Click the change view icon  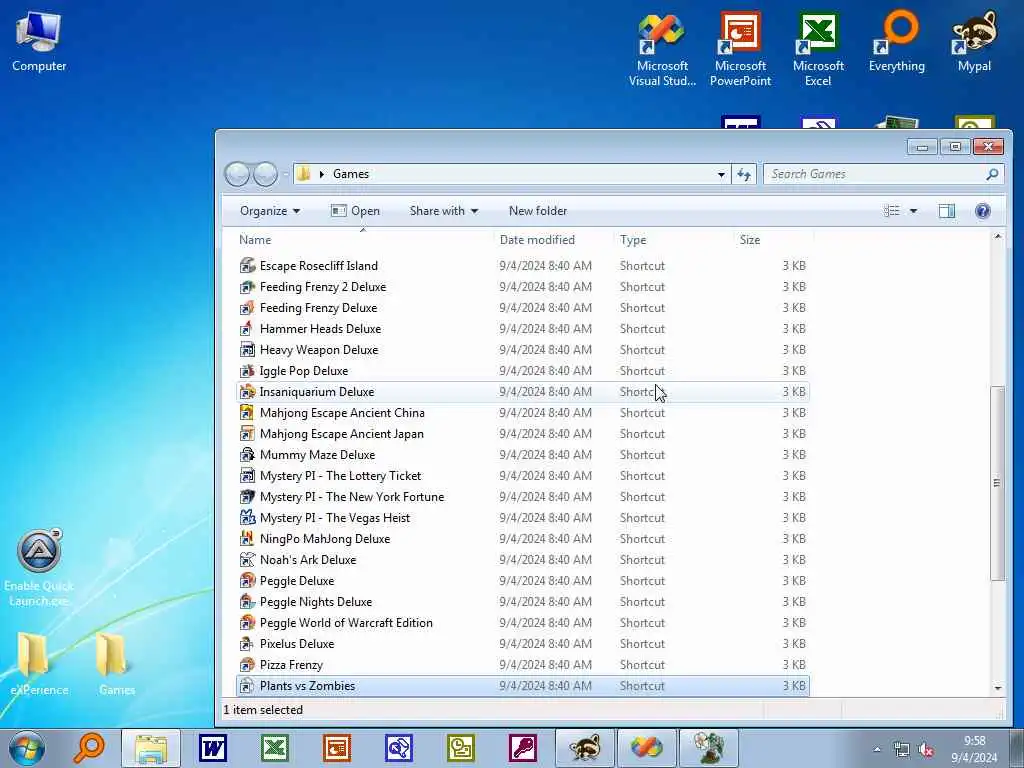(891, 211)
